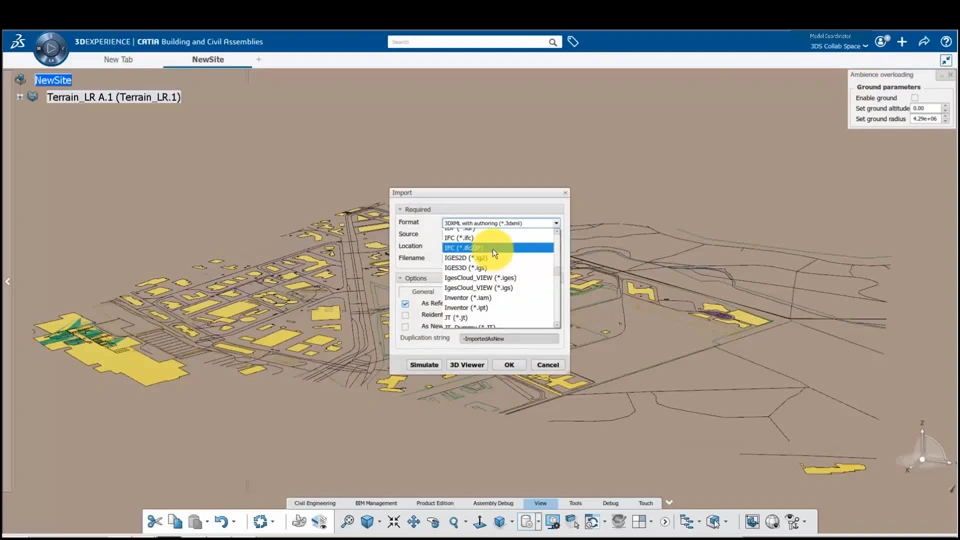Click the Simulate button
This screenshot has height=540, width=960.
point(424,365)
